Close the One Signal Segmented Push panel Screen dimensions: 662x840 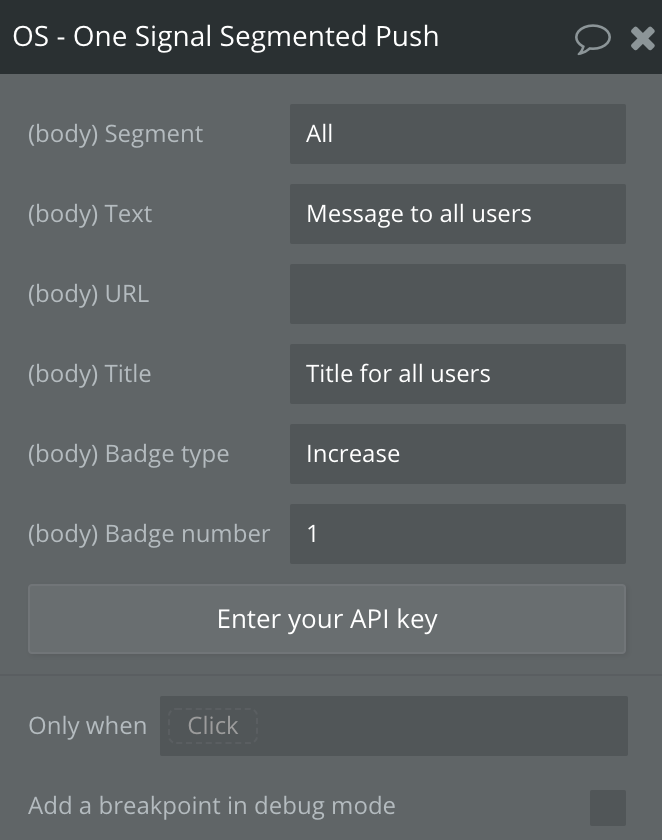click(642, 39)
